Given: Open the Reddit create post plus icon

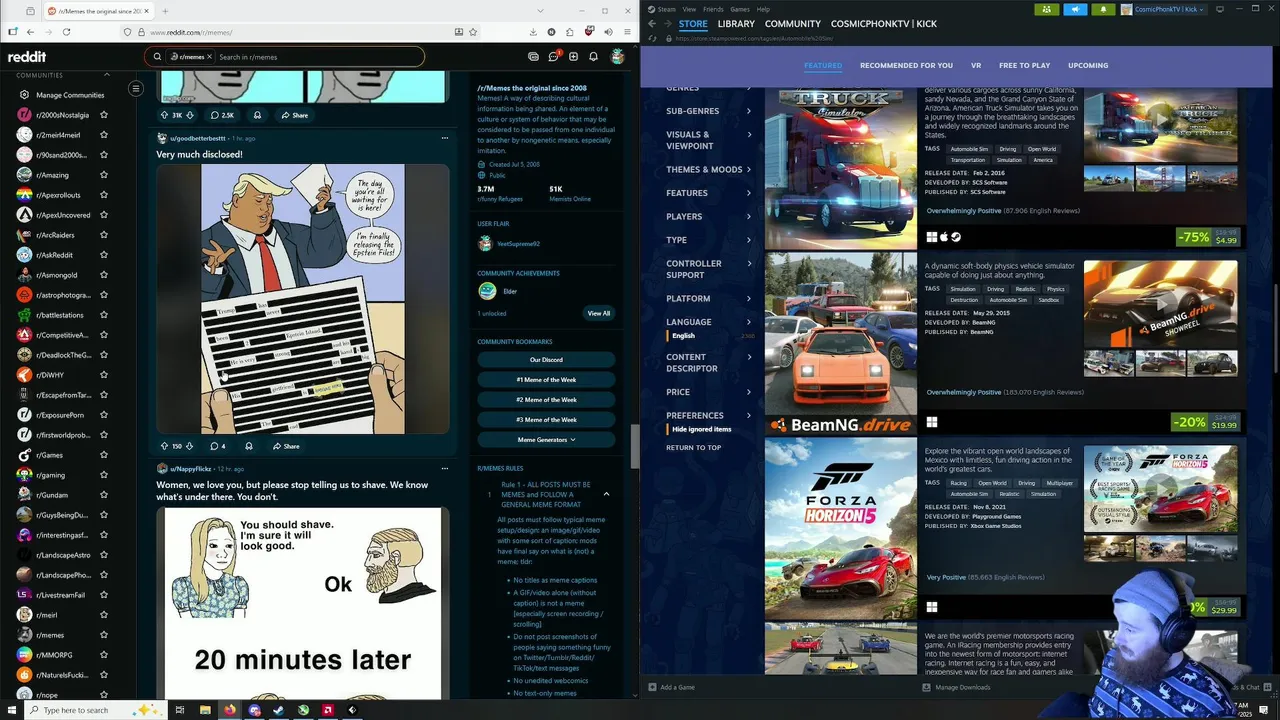Looking at the screenshot, I should [x=574, y=57].
